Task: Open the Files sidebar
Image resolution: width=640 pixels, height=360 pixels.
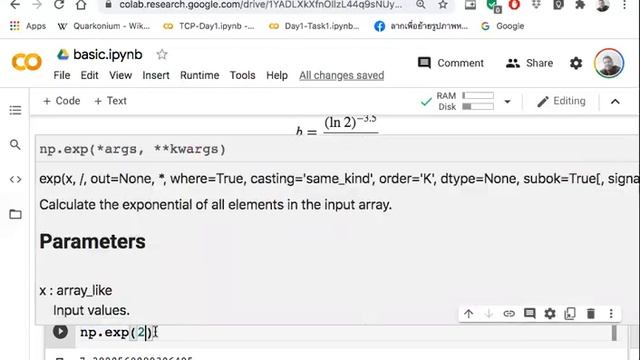Action: [x=16, y=214]
